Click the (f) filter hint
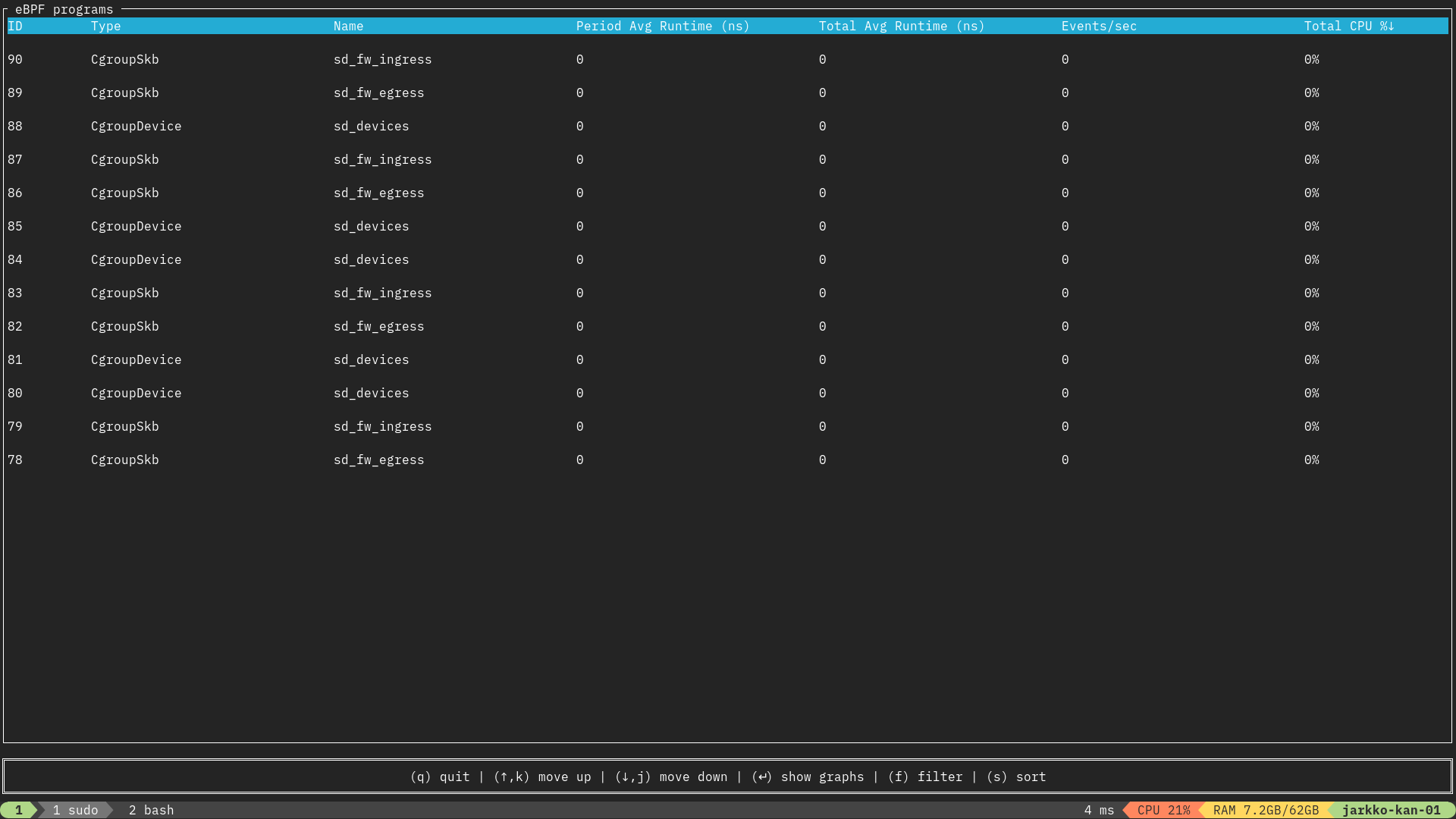 point(925,777)
